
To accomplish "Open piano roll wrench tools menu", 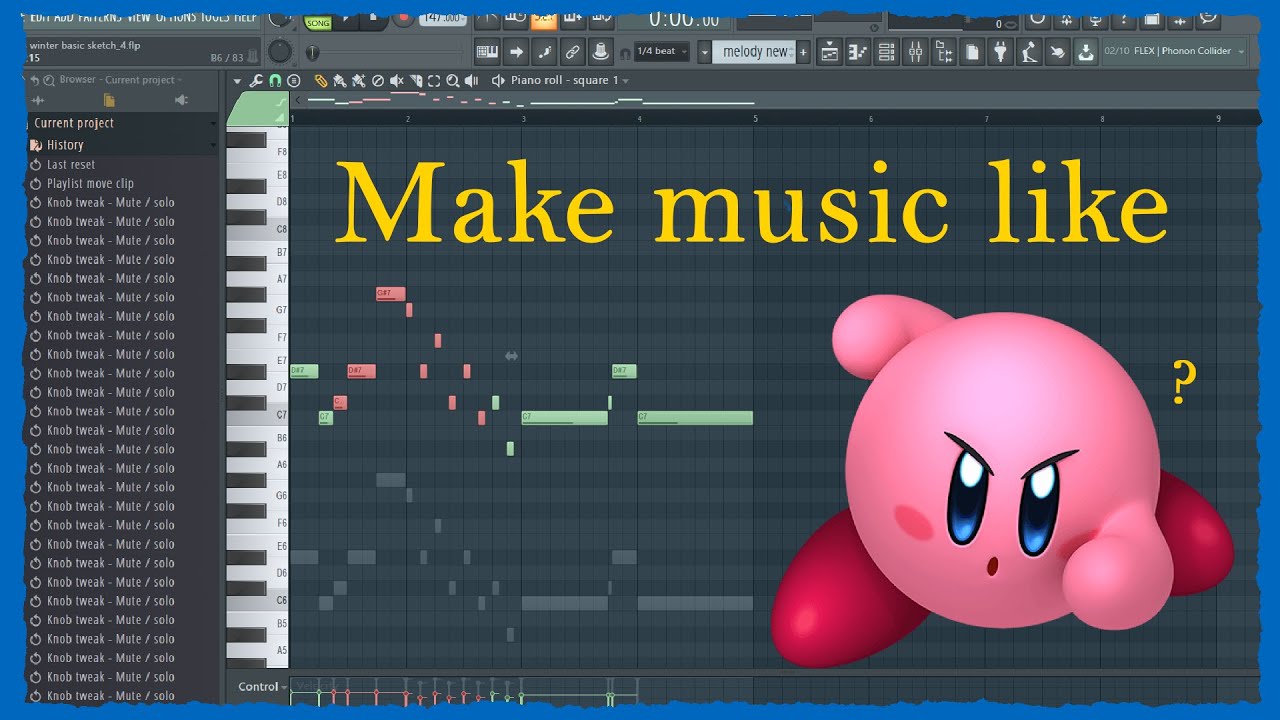I will point(255,81).
